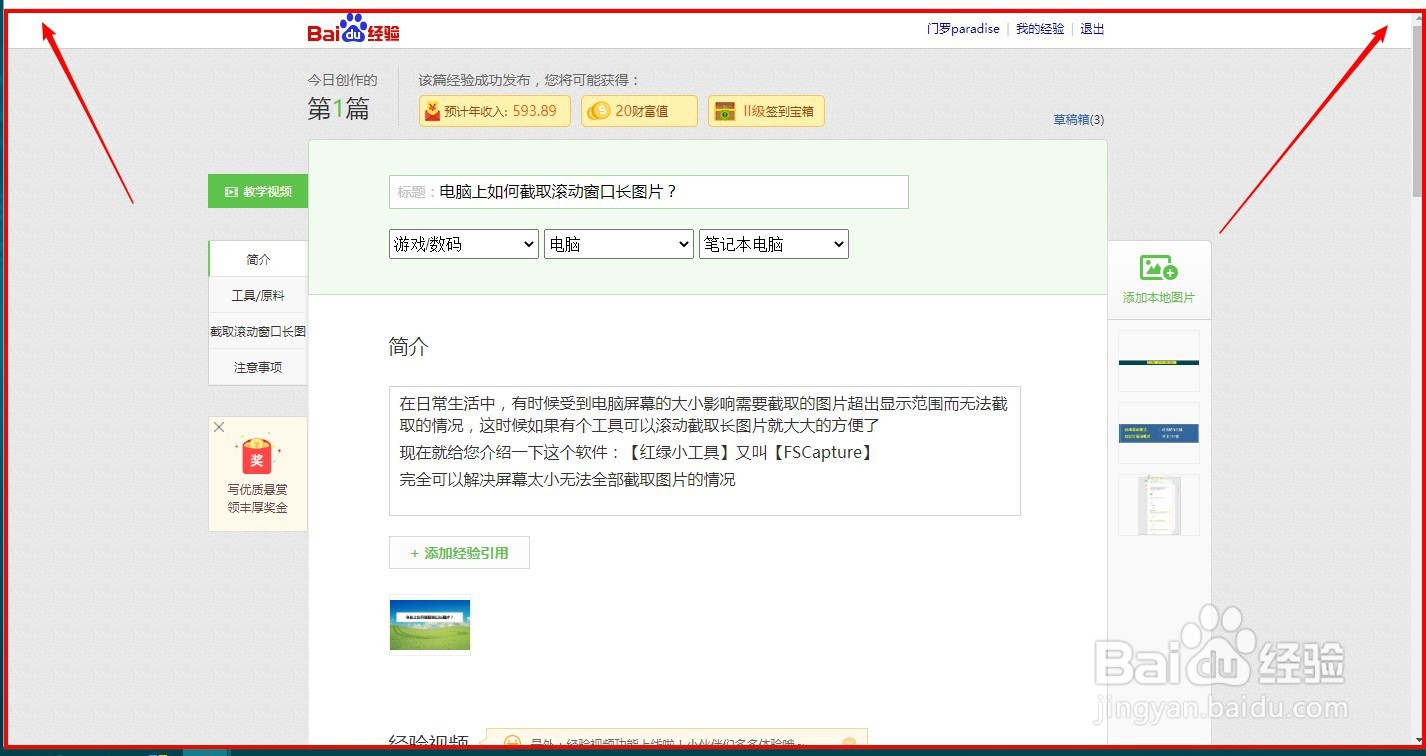Click the 添加经验引用 button

[459, 552]
